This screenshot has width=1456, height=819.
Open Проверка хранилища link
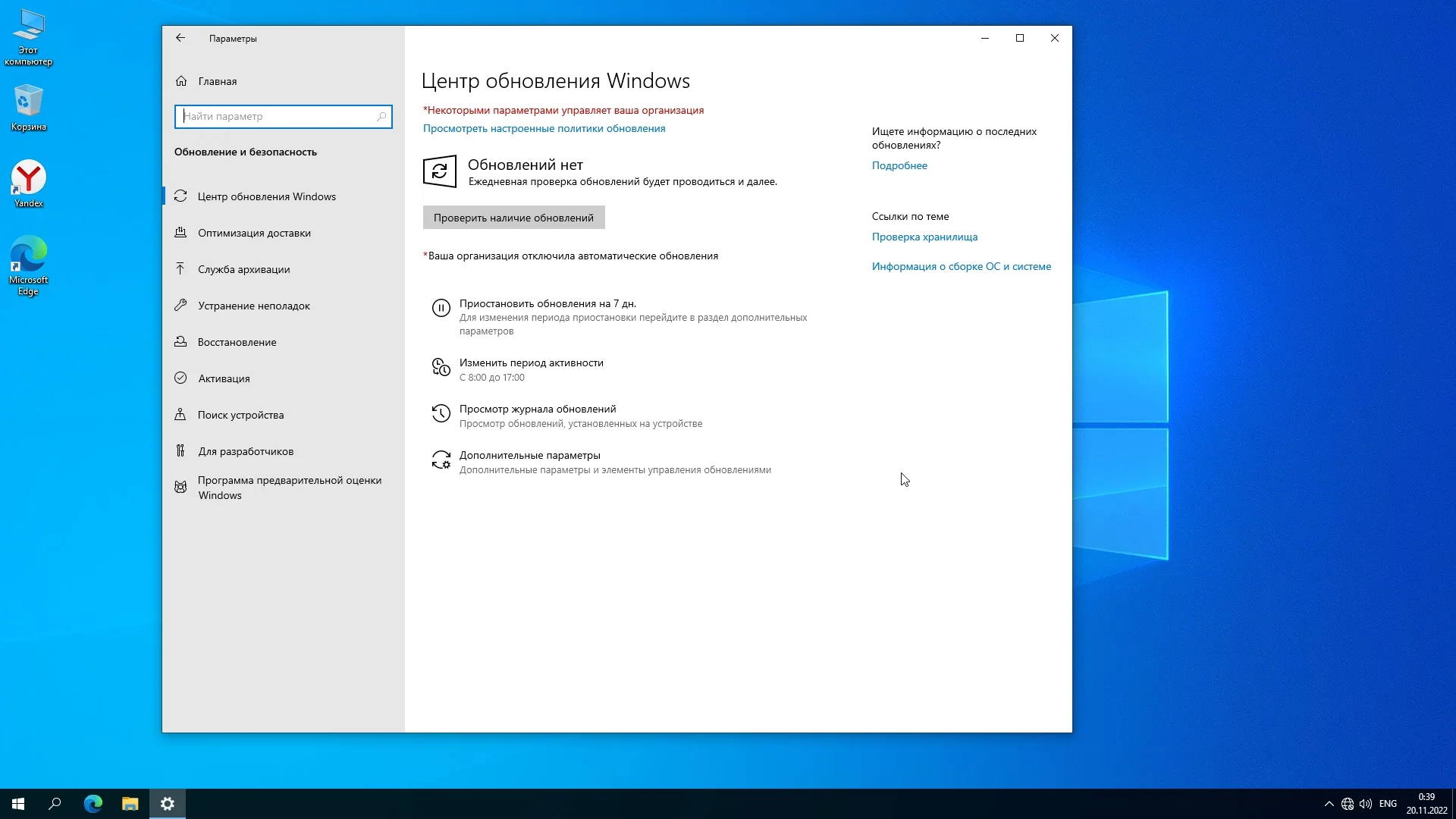click(924, 237)
